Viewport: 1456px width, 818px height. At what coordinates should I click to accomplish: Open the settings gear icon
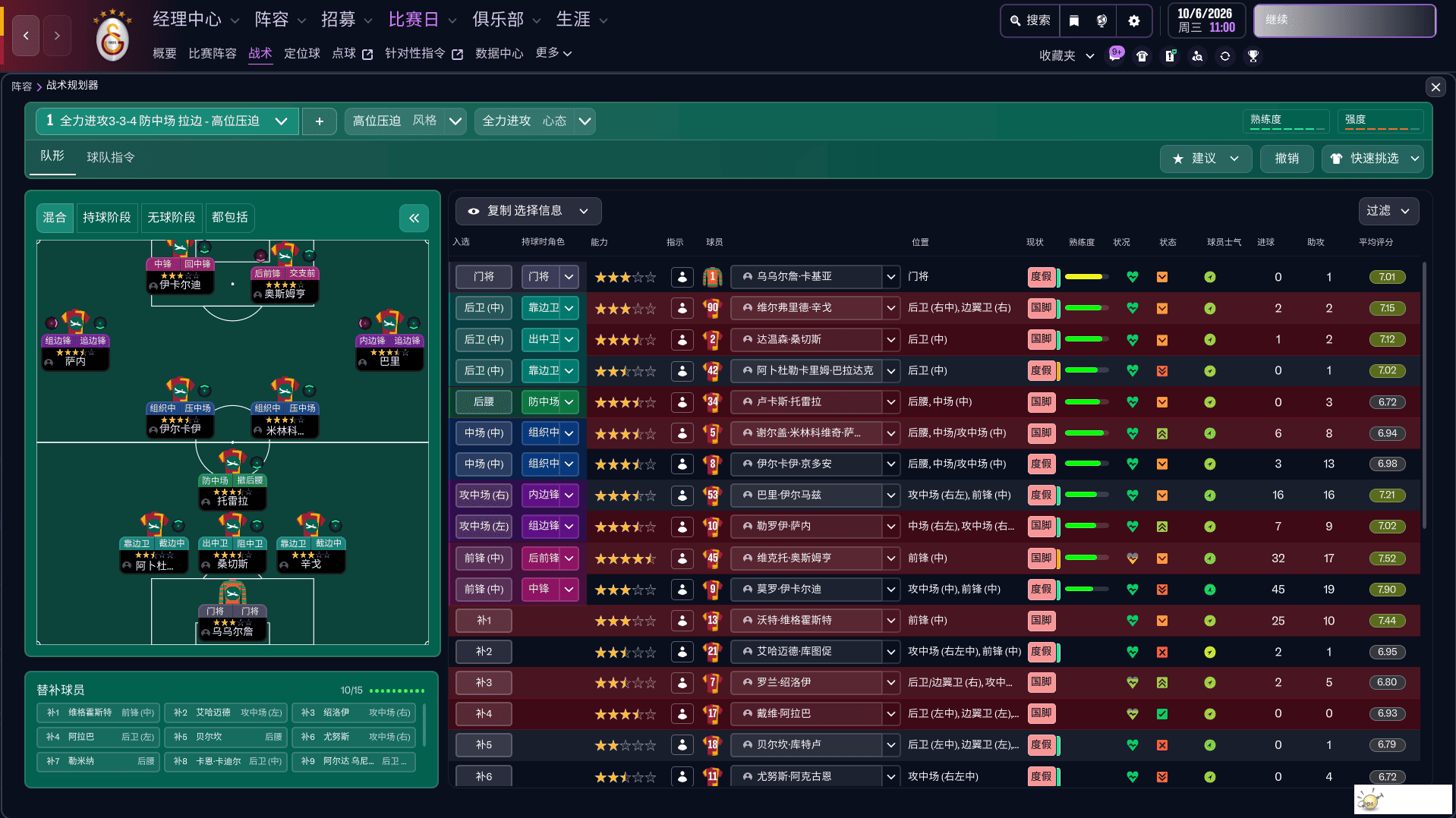point(1133,20)
